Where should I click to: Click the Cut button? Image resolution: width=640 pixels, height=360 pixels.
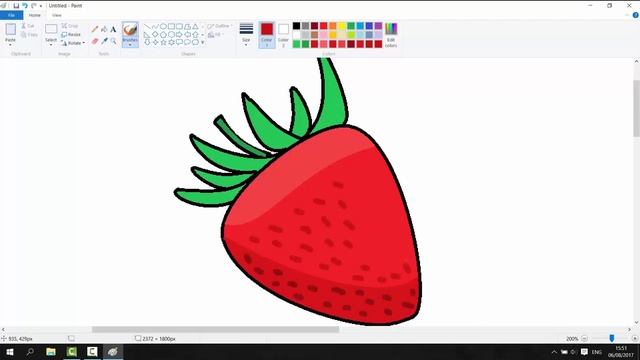(28, 26)
